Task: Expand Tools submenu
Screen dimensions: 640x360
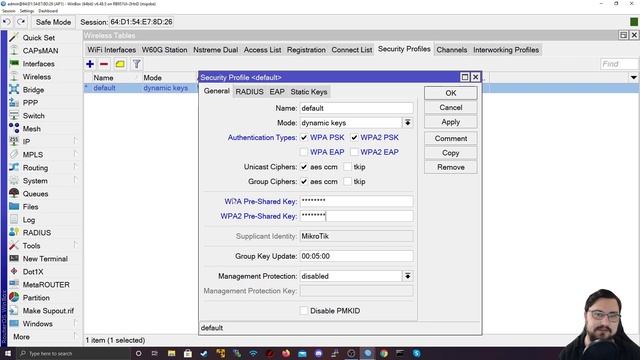Action: pyautogui.click(x=76, y=245)
